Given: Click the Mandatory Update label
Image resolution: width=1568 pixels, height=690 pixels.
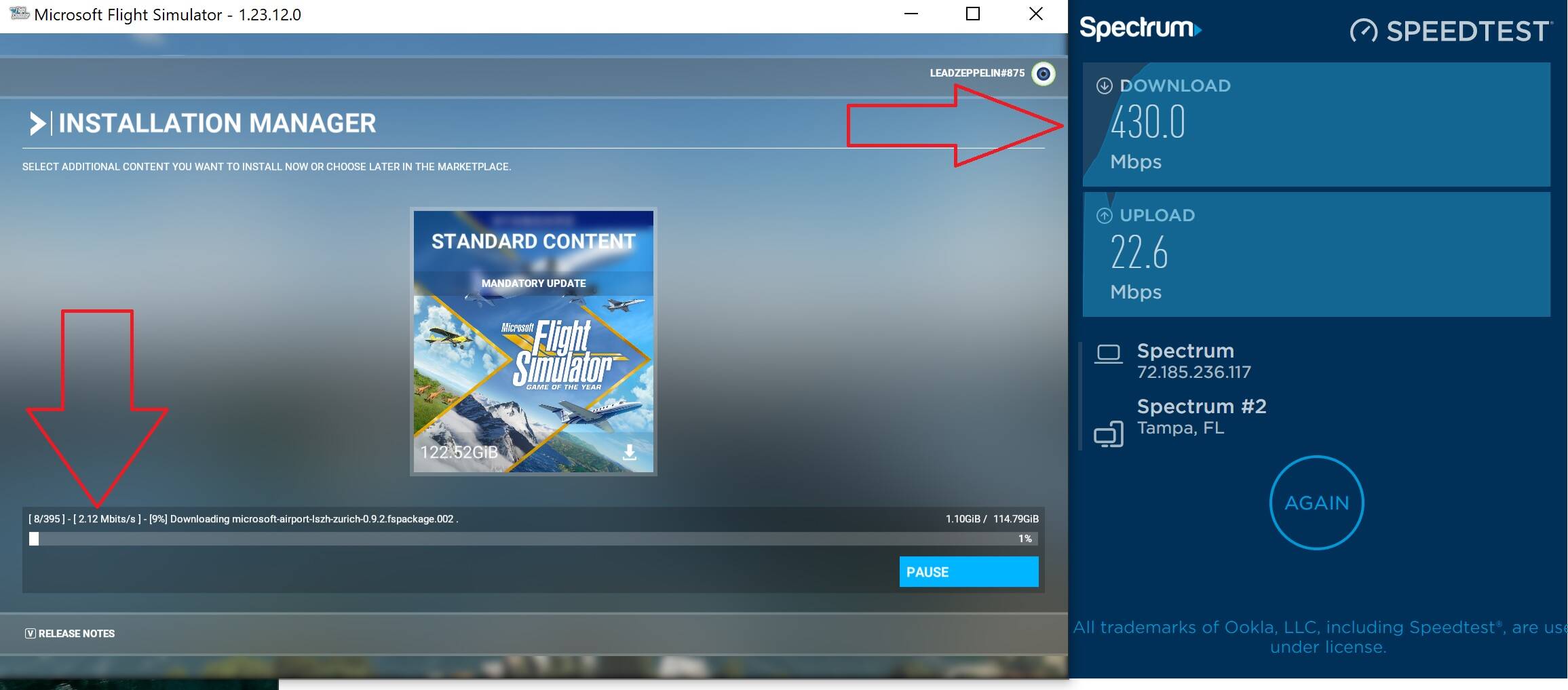Looking at the screenshot, I should (533, 284).
